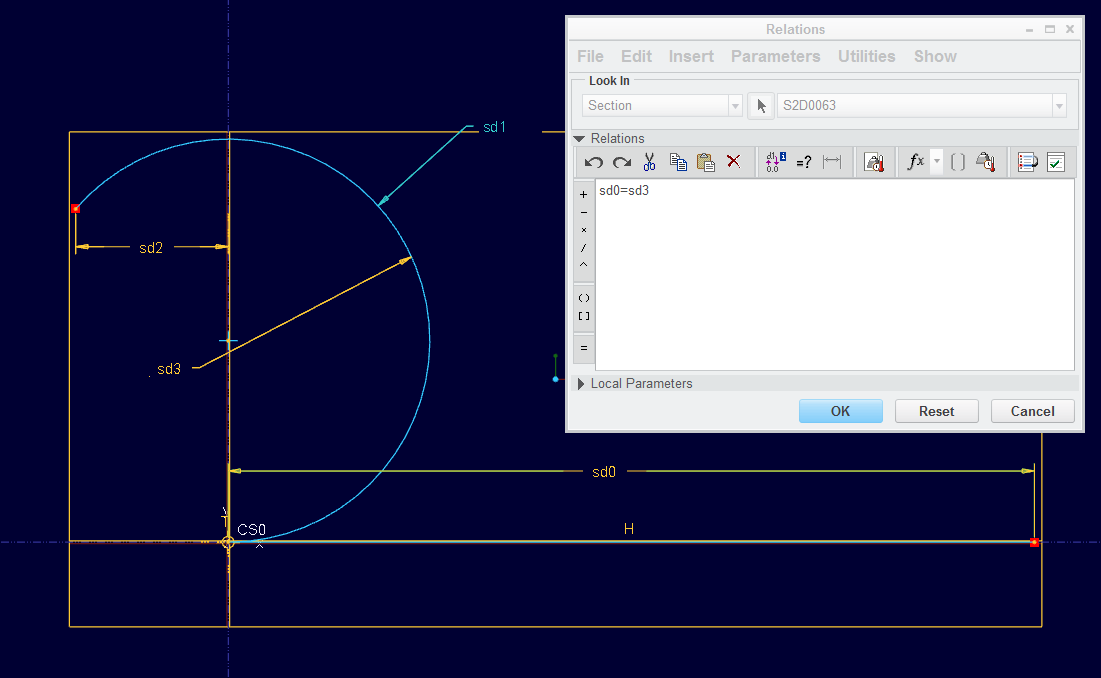Viewport: 1101px width, 678px height.
Task: Toggle dimension names and values icon
Action: point(775,162)
